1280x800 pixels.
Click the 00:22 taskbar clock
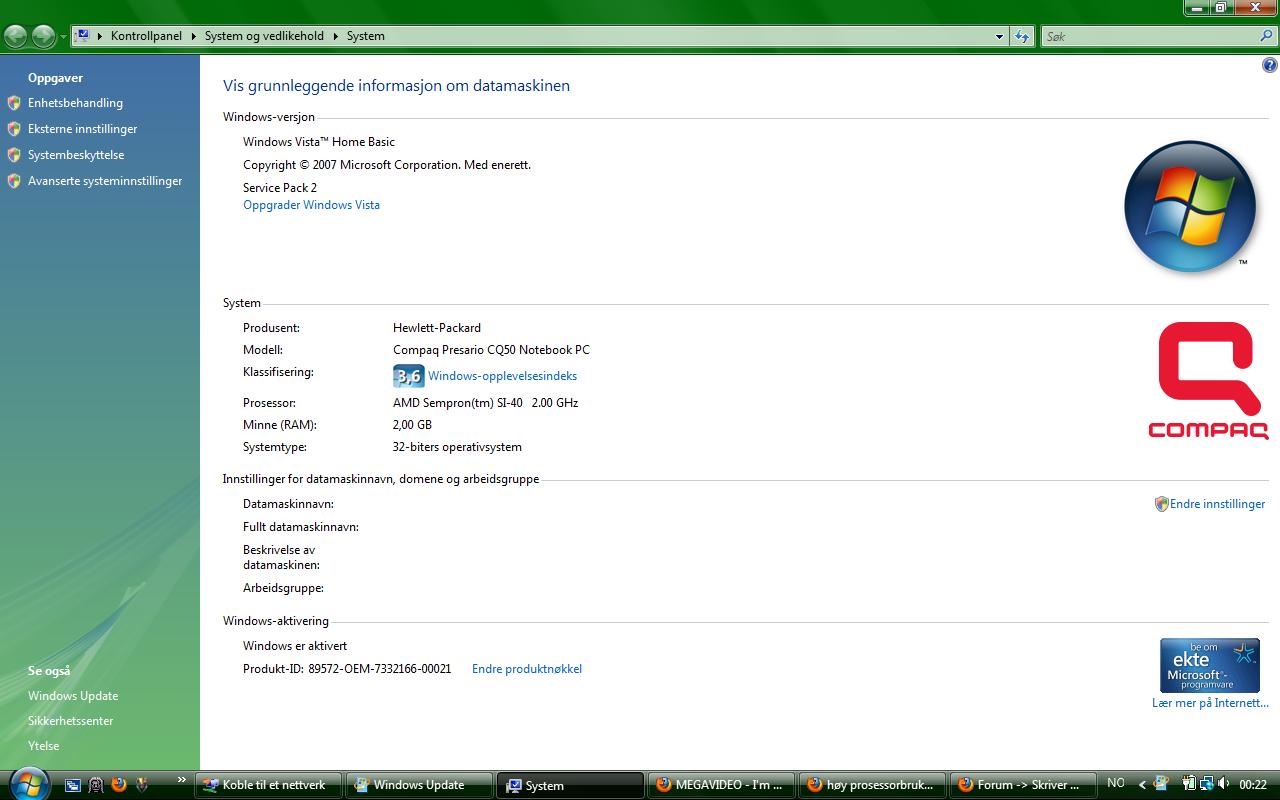point(1253,785)
